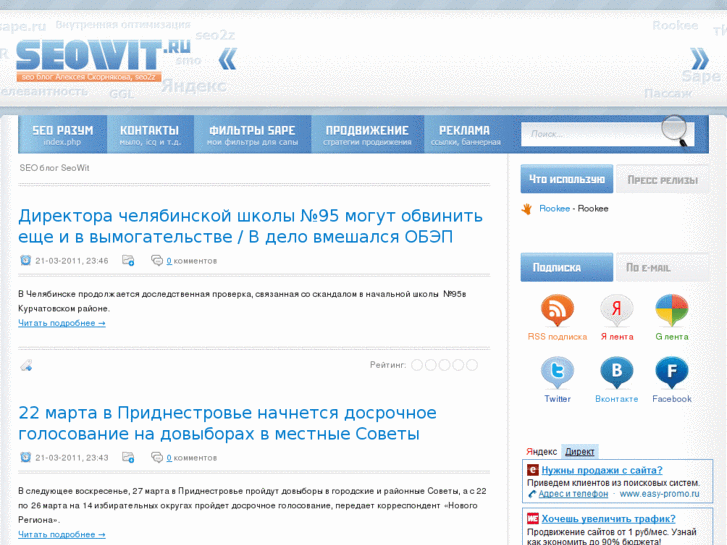Screen dimensions: 727x545
Task: Click the right double-arrow slider control
Action: click(700, 59)
